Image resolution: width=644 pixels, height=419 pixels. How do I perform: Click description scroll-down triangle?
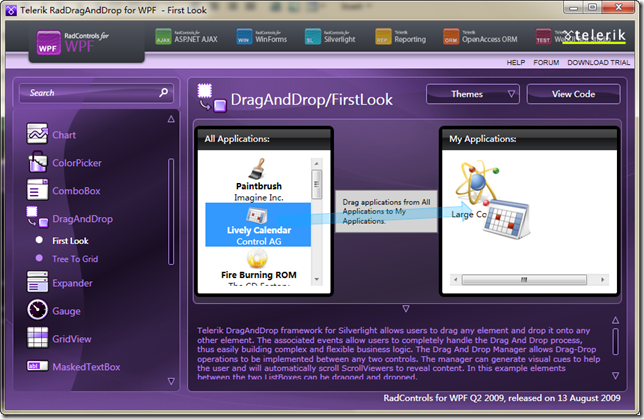(x=615, y=375)
